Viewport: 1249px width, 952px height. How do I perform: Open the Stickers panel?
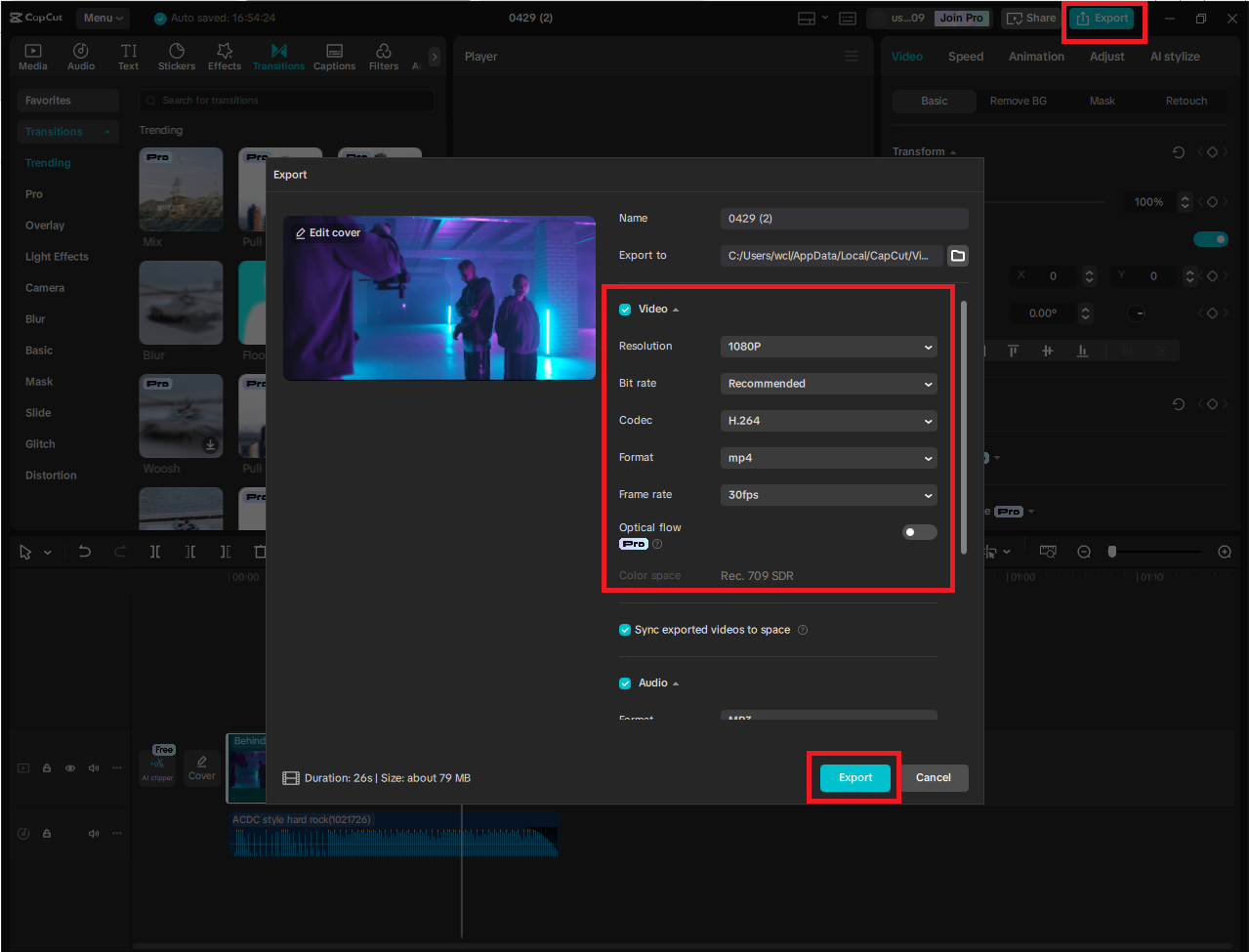[177, 57]
